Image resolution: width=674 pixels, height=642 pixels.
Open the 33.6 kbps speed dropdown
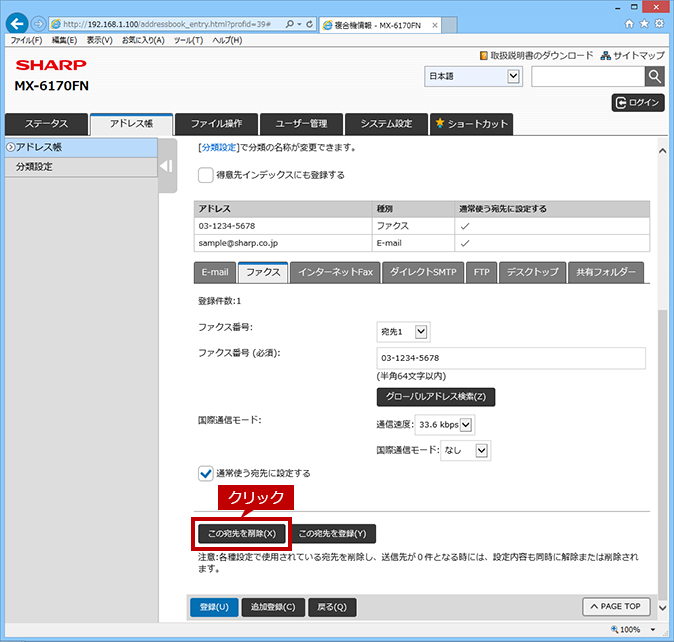click(445, 425)
